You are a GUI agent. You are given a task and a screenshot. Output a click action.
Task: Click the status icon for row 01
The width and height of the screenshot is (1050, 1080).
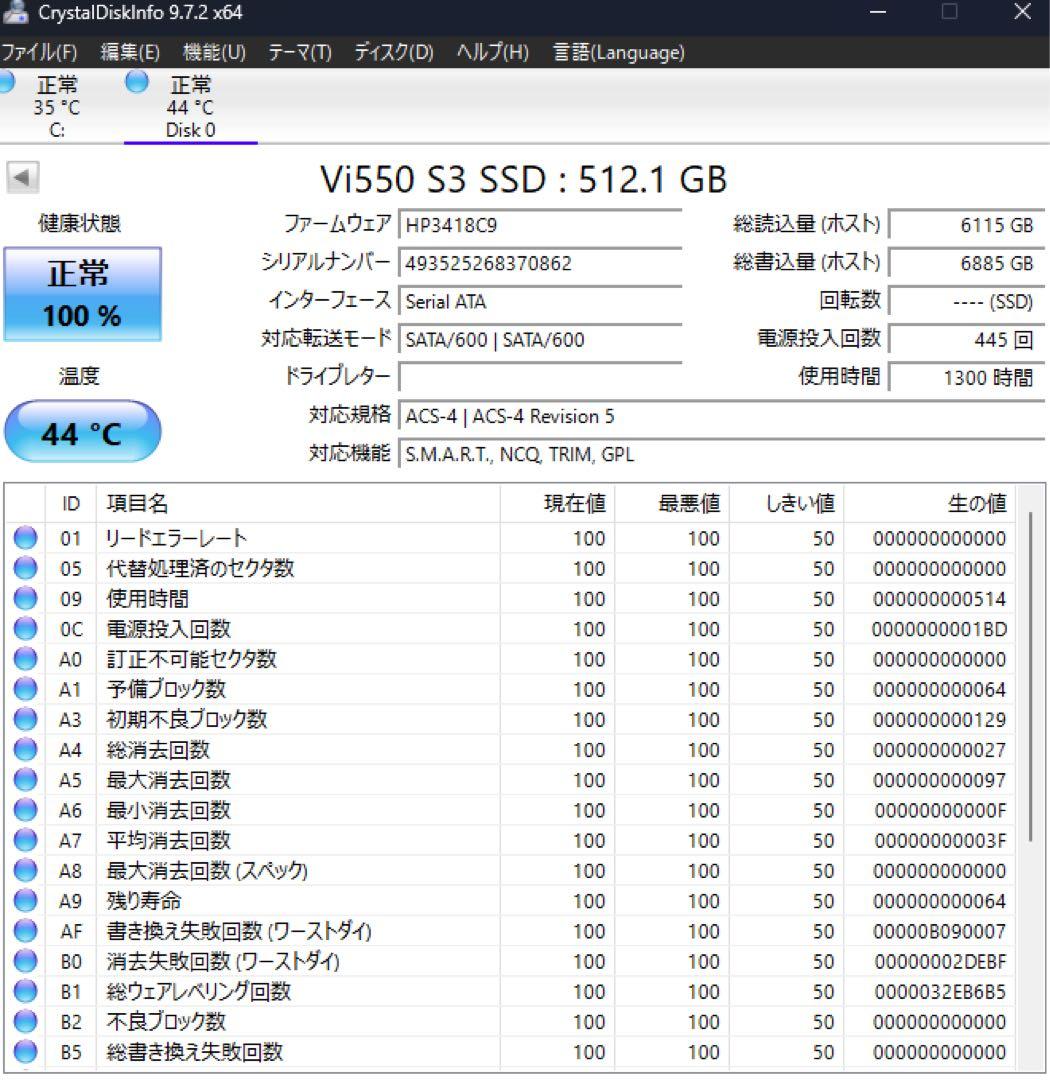[x=25, y=537]
